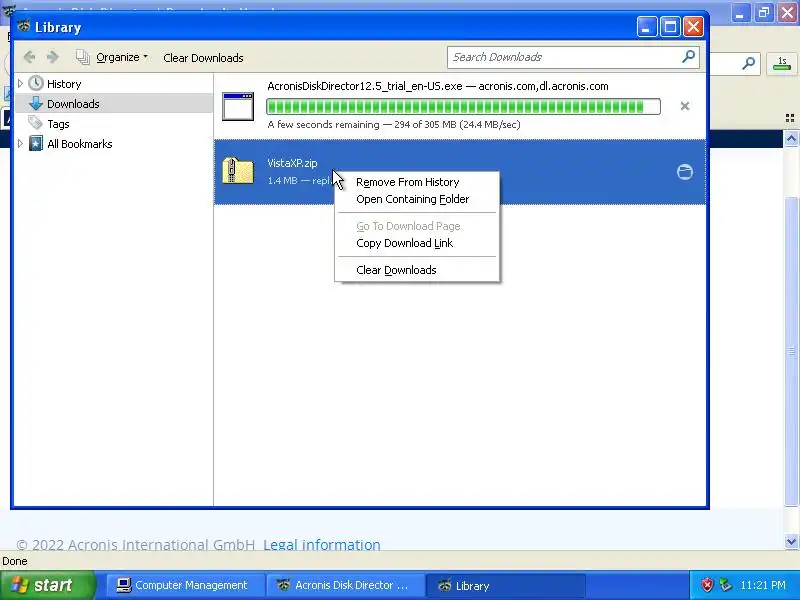The image size is (800, 600).
Task: Click the browser page scrollbar up arrow
Action: (791, 138)
